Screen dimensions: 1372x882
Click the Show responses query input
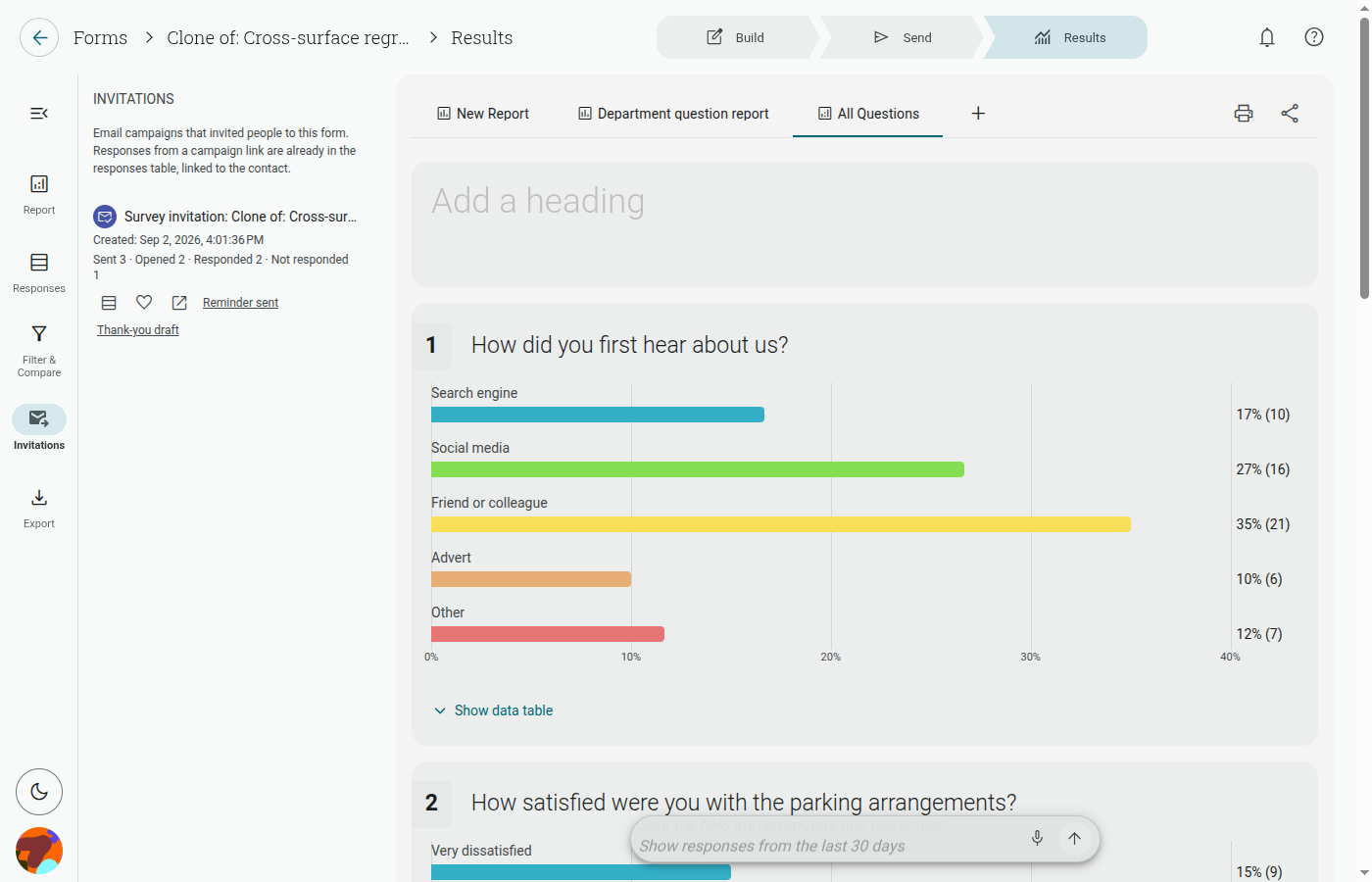828,846
